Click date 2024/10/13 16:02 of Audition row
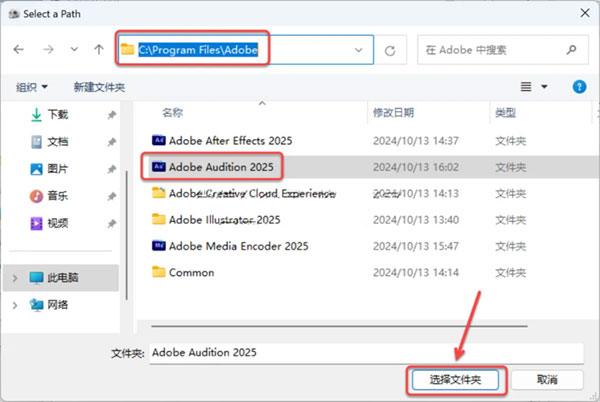The width and height of the screenshot is (600, 402). pos(416,167)
